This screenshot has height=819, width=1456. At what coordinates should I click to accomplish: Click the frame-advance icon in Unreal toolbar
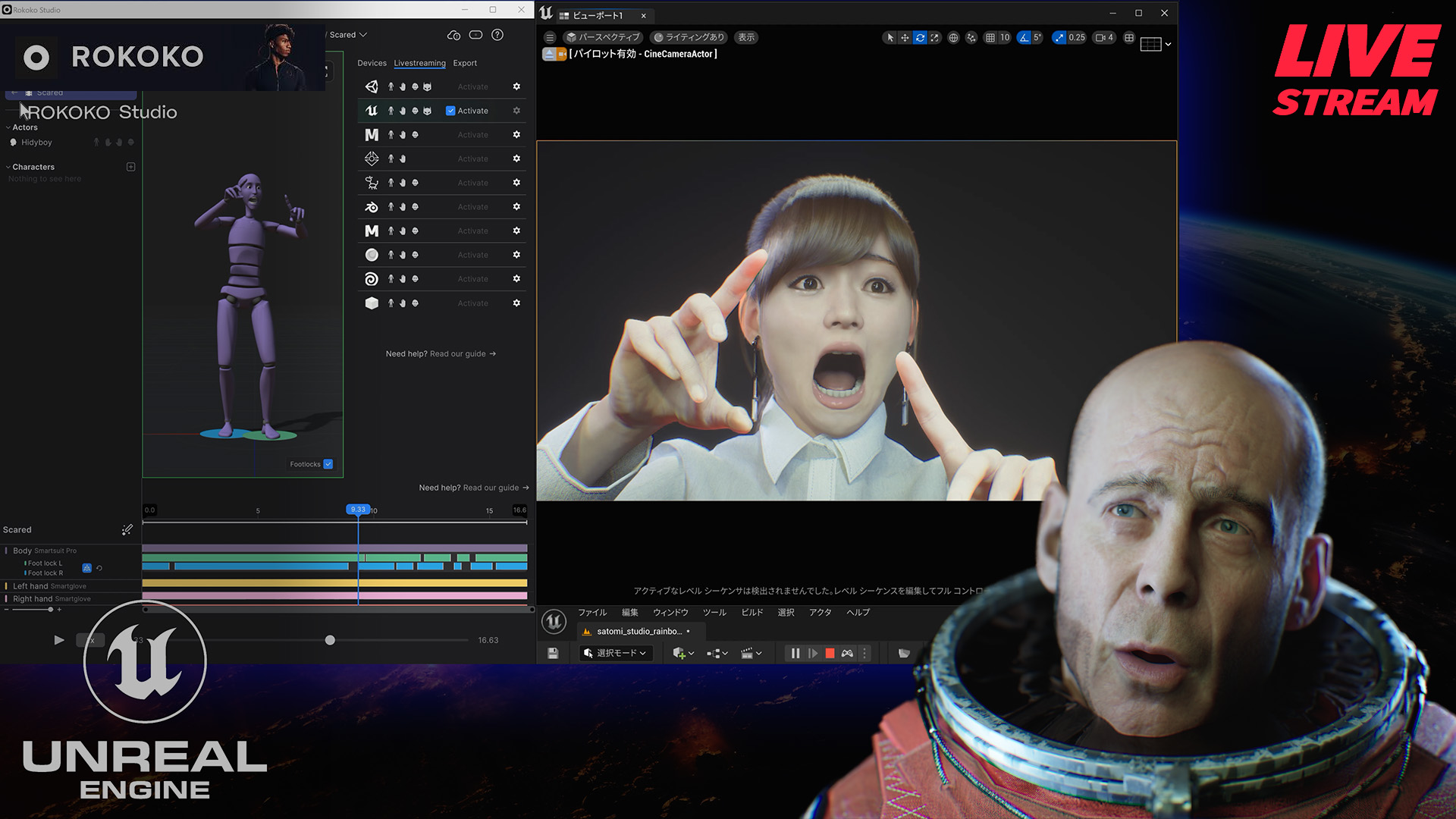(x=812, y=653)
